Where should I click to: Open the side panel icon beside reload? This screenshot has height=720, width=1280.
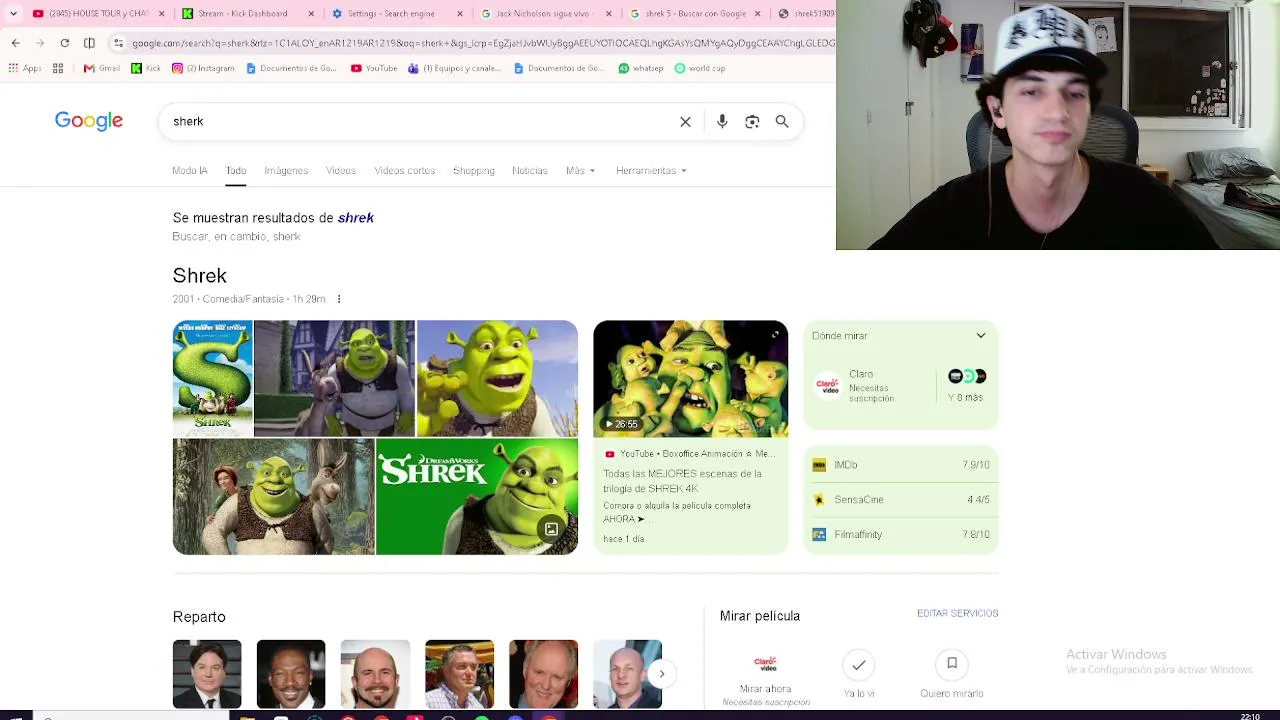click(89, 43)
